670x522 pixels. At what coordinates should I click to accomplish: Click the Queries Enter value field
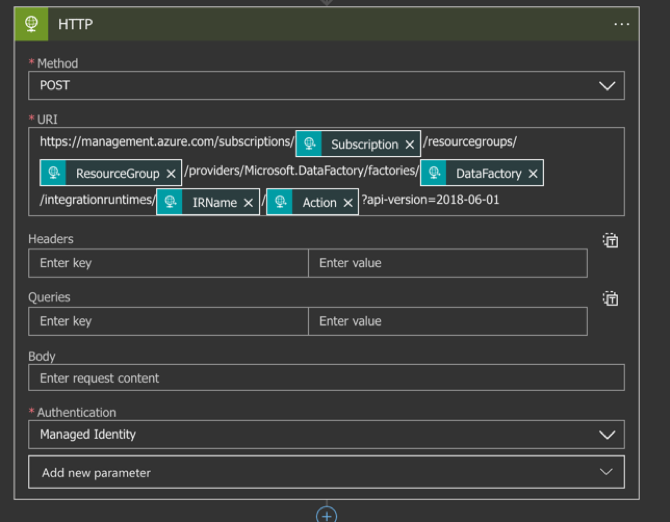pyautogui.click(x=448, y=321)
